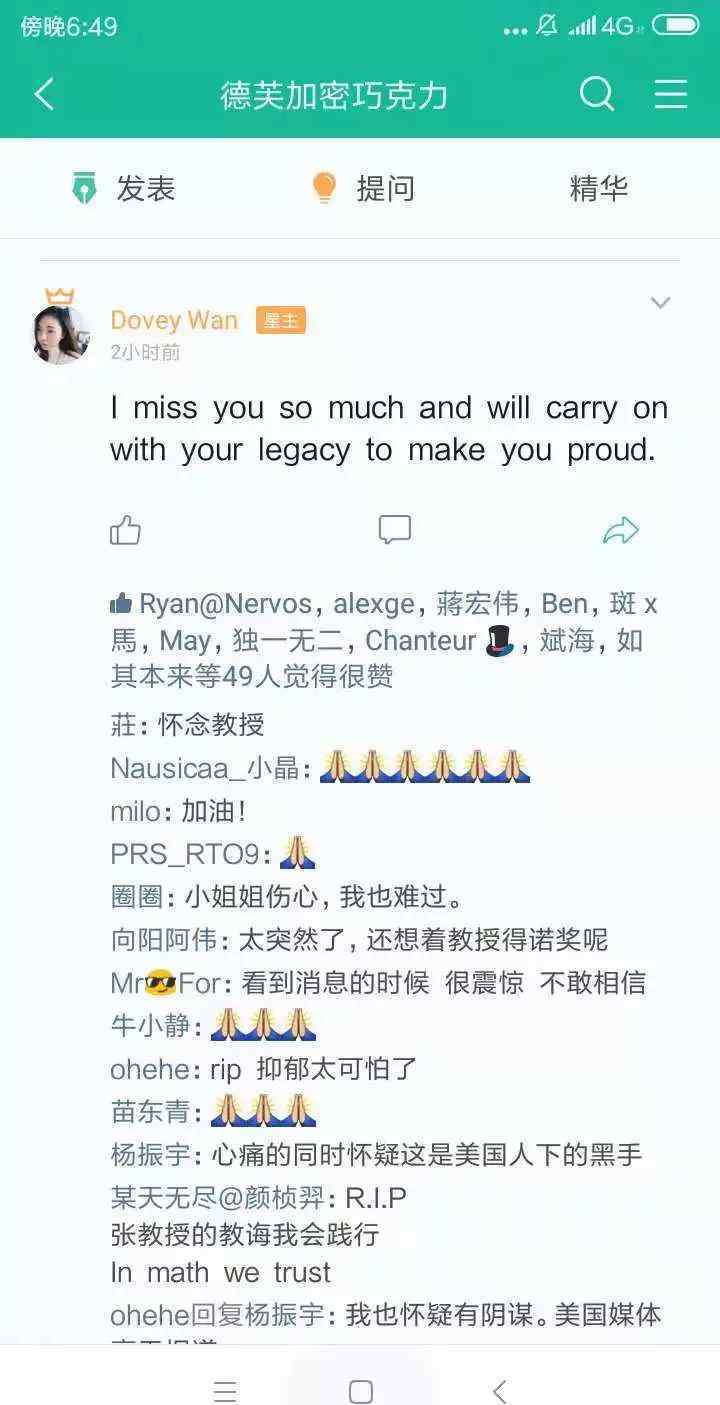The width and height of the screenshot is (720, 1405).
Task: Tap Dovey Wan's avatar photo
Action: click(x=61, y=334)
